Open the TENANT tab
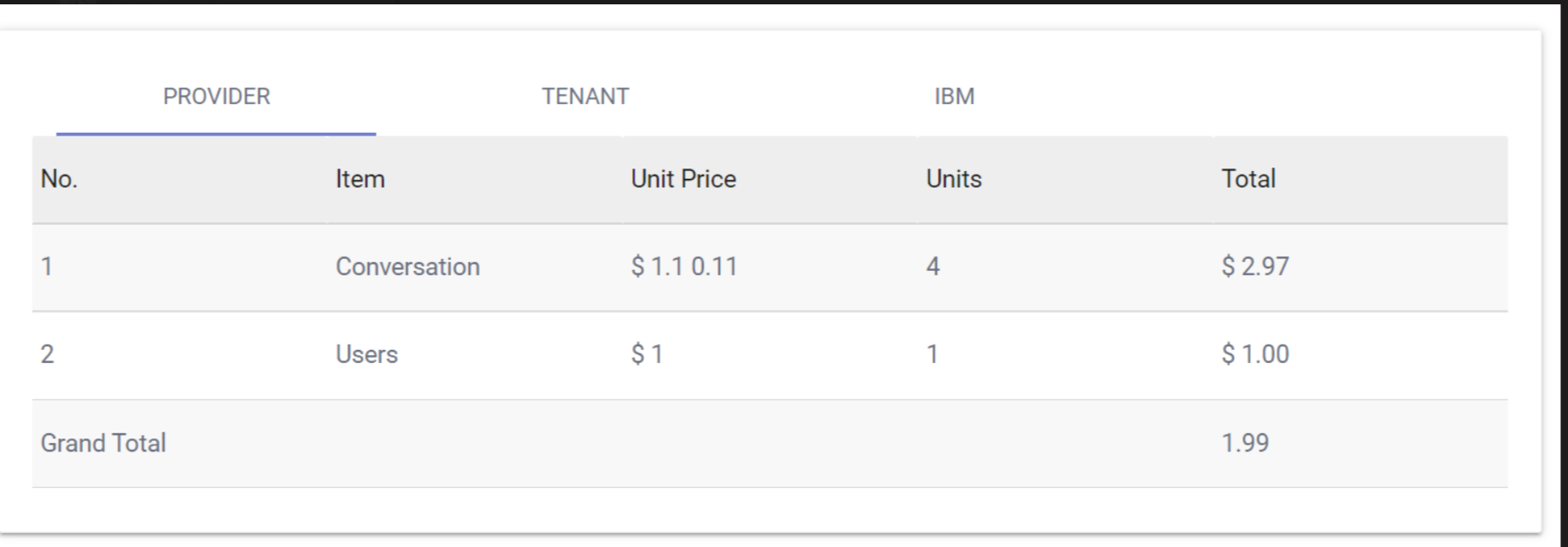1568x547 pixels. 585,96
